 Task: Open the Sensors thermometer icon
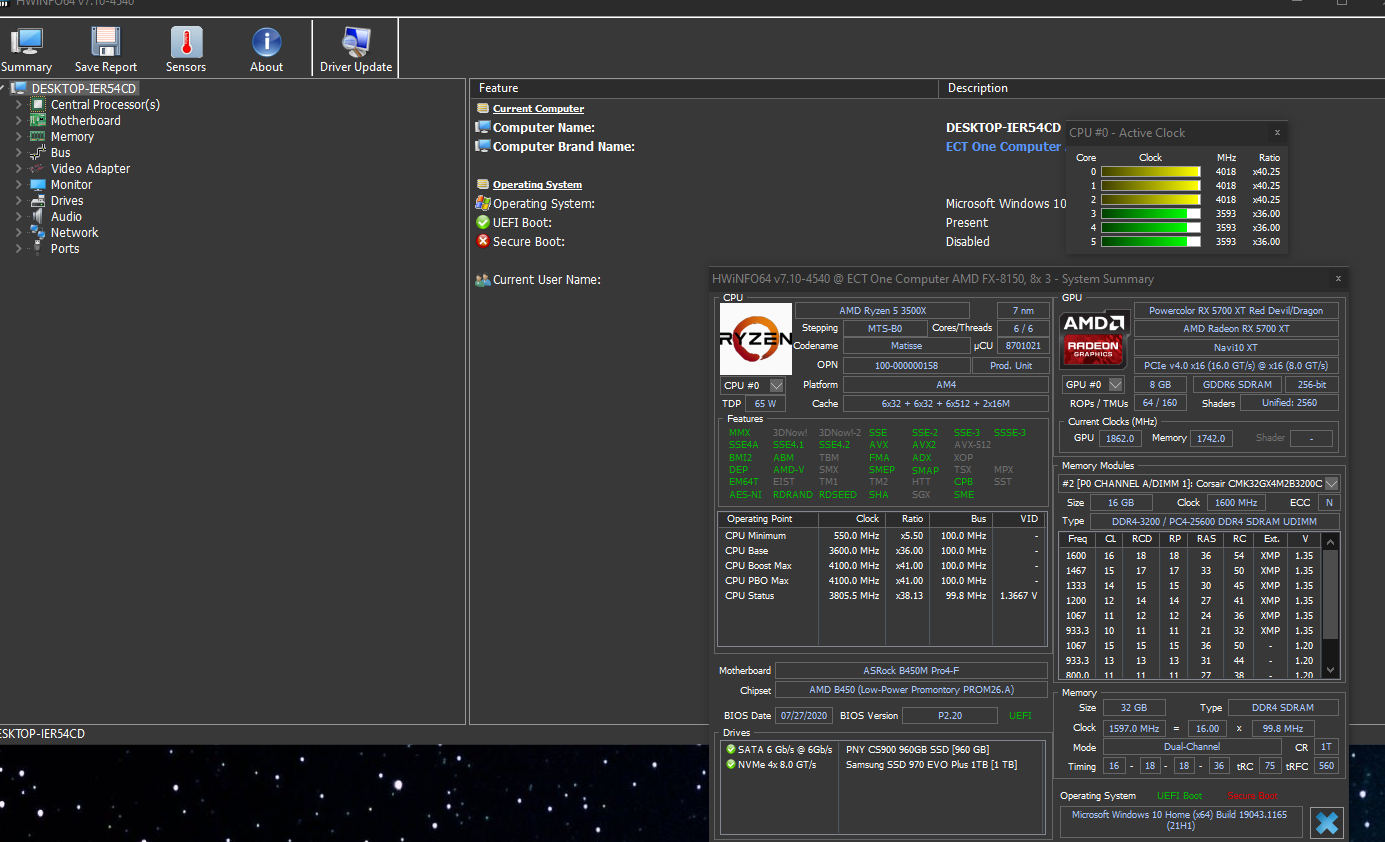tap(186, 42)
